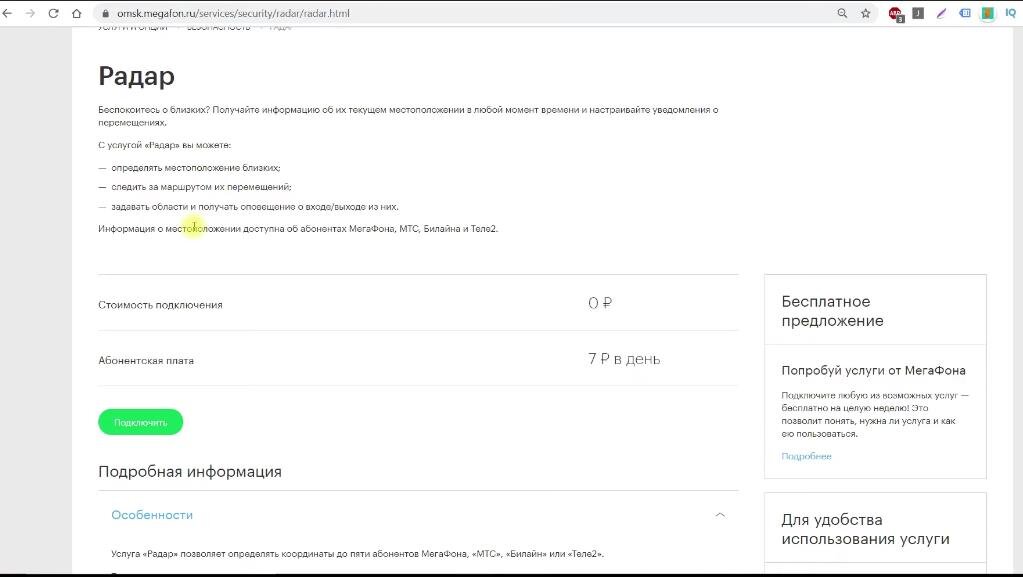Viewport: 1023px width, 577px height.
Task: Click the Бесплатное предложение card heading
Action: click(x=832, y=311)
